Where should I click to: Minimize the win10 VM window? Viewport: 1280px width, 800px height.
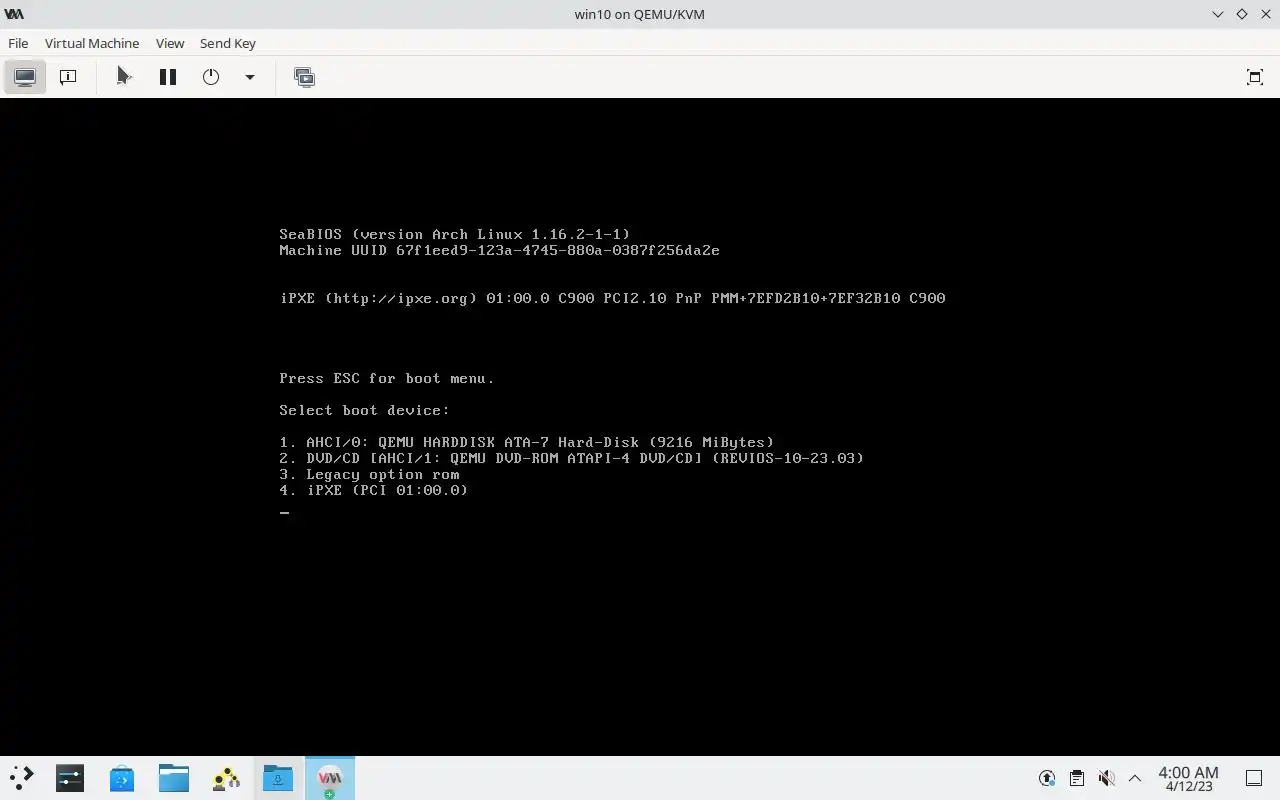pos(1217,14)
